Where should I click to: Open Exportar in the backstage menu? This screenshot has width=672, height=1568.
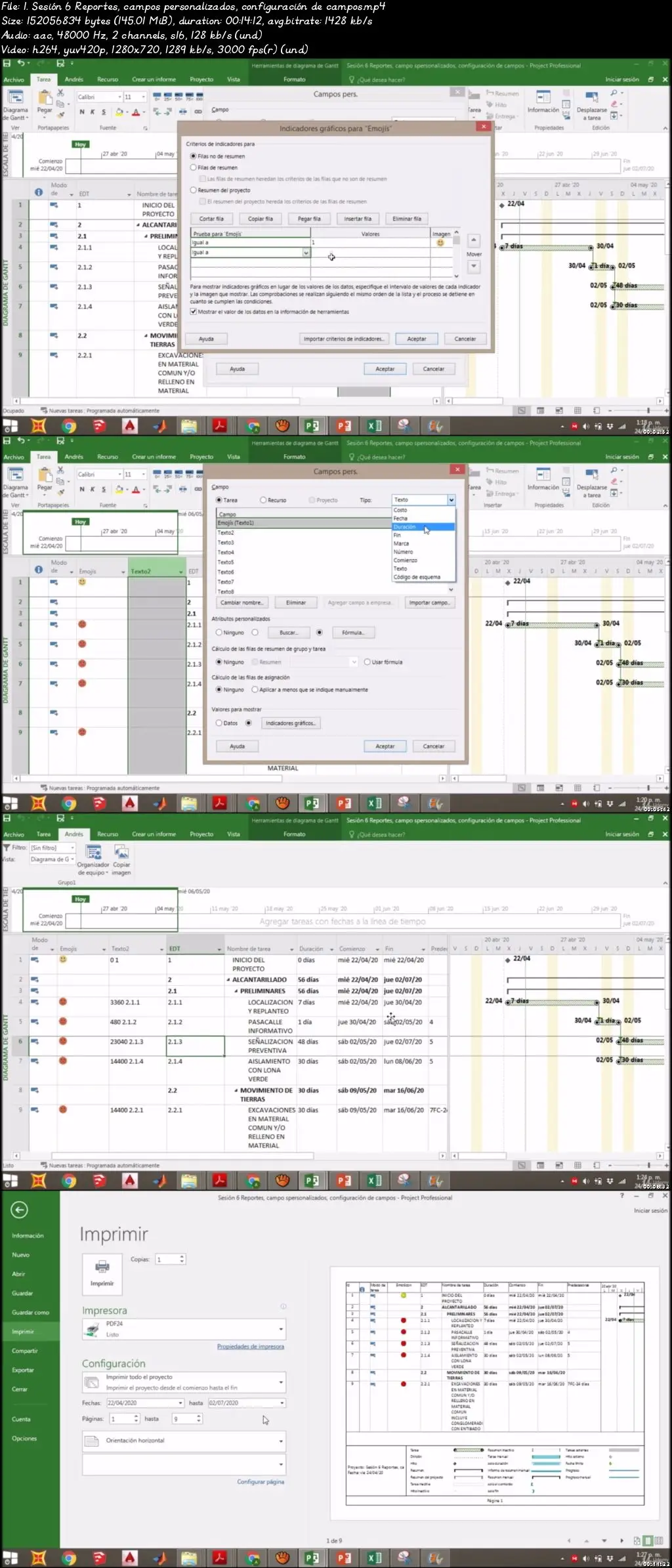[x=23, y=1370]
